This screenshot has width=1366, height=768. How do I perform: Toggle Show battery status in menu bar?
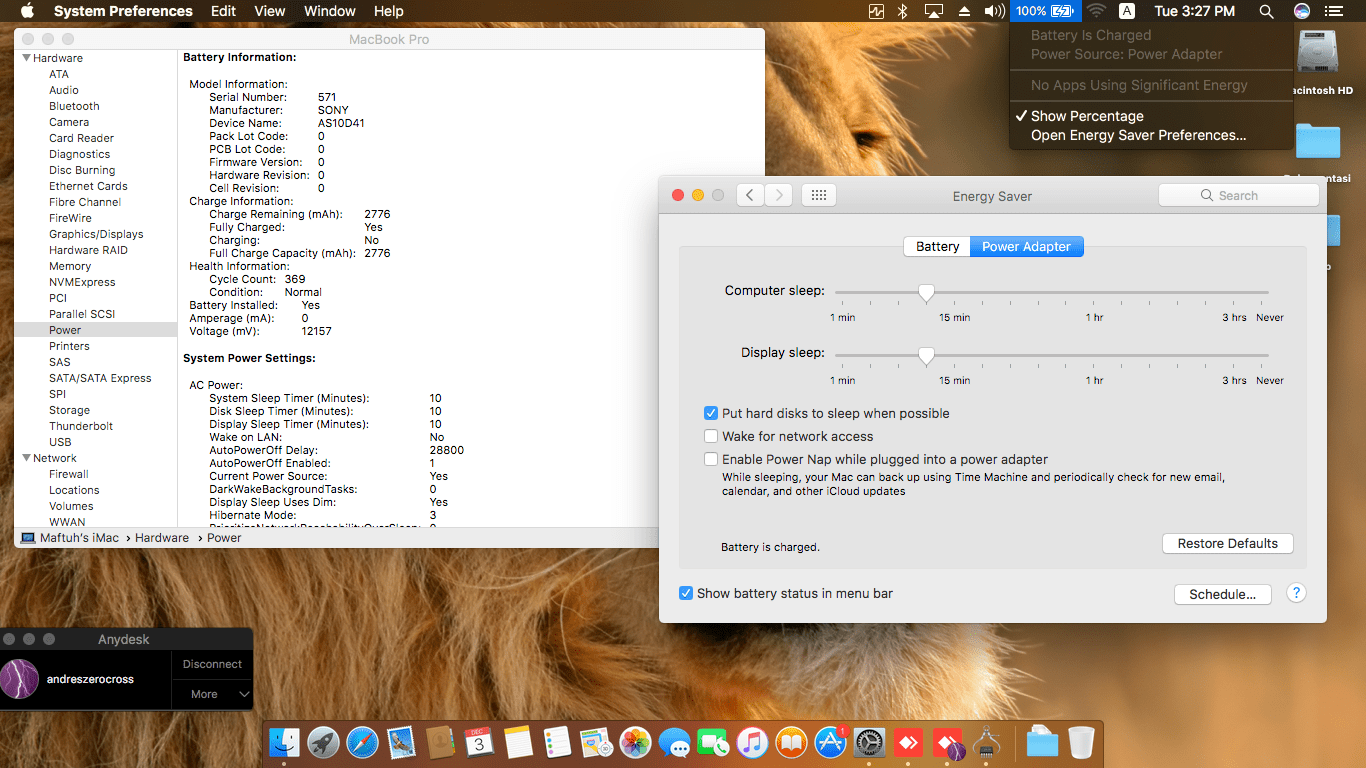[x=686, y=593]
